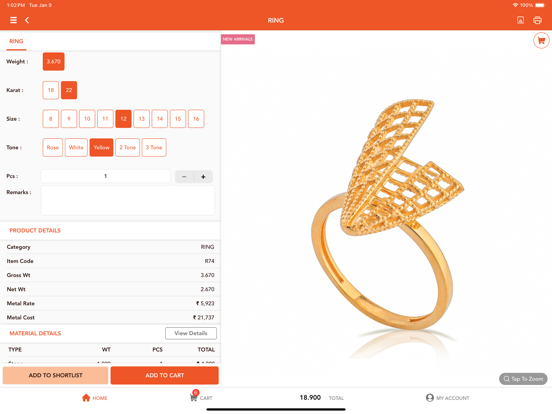Choose ring size 12

click(124, 119)
